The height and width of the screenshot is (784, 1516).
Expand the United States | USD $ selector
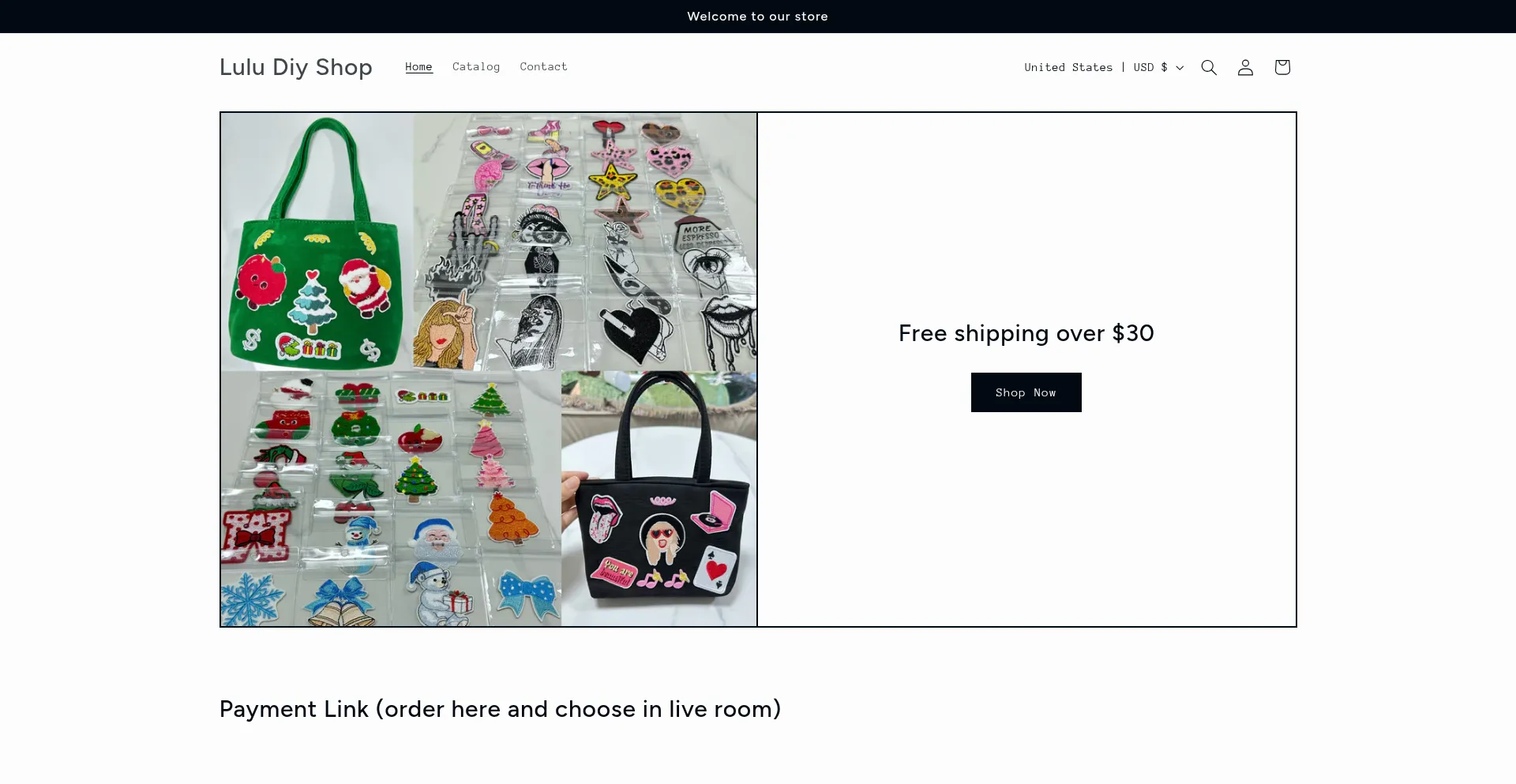point(1104,67)
